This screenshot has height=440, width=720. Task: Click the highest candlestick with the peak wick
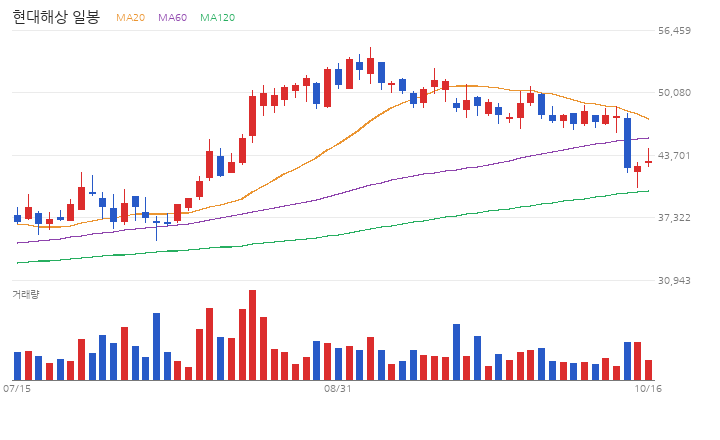(371, 65)
